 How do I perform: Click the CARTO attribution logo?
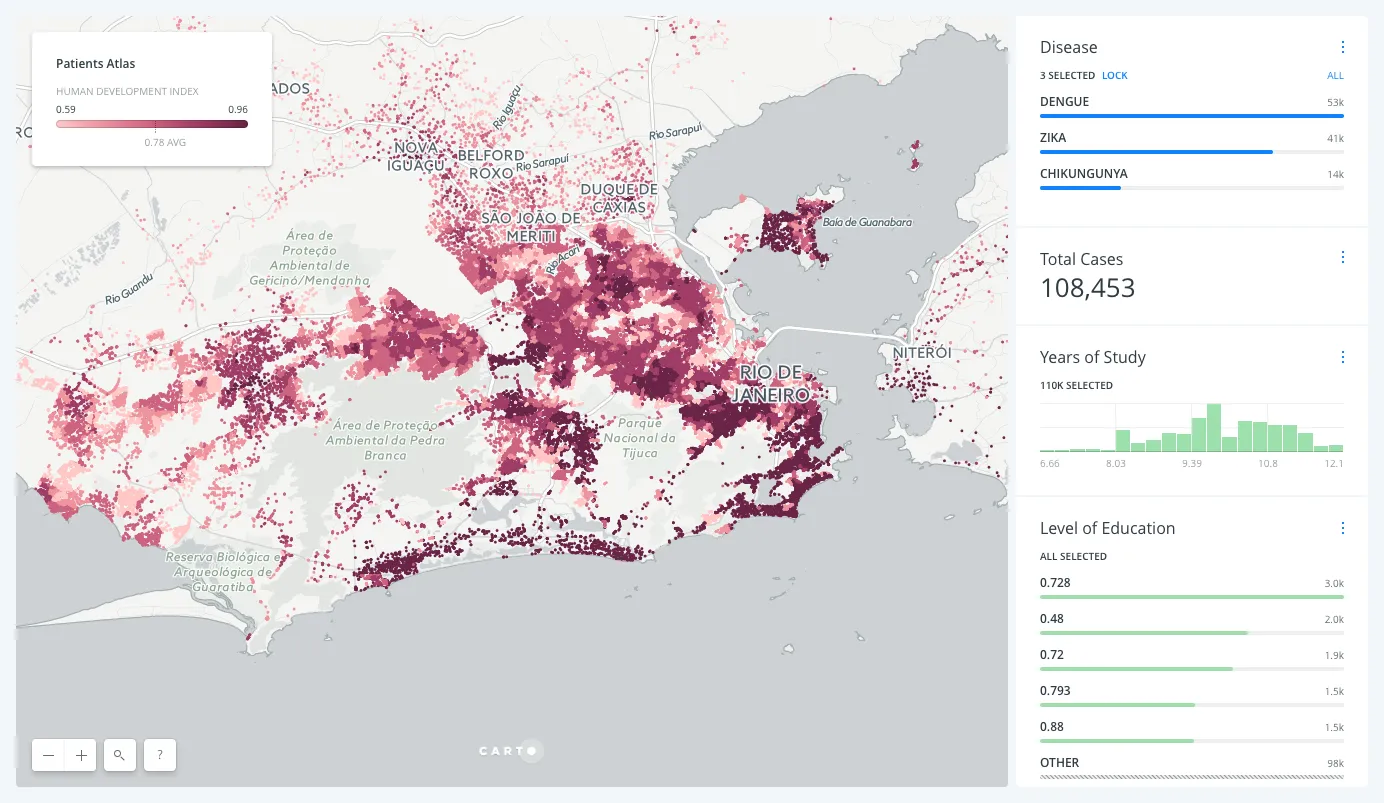click(x=510, y=750)
